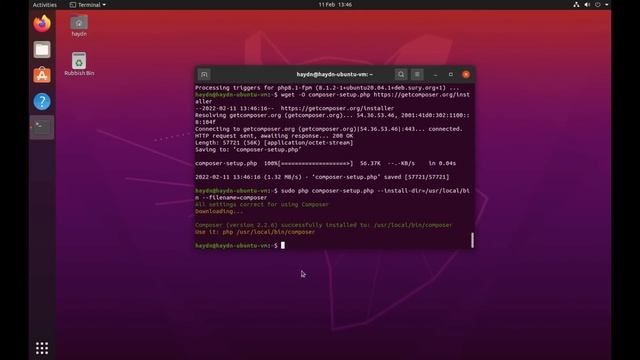Click the 'All settings correct for using Composer' line
640x360 pixels.
point(262,204)
